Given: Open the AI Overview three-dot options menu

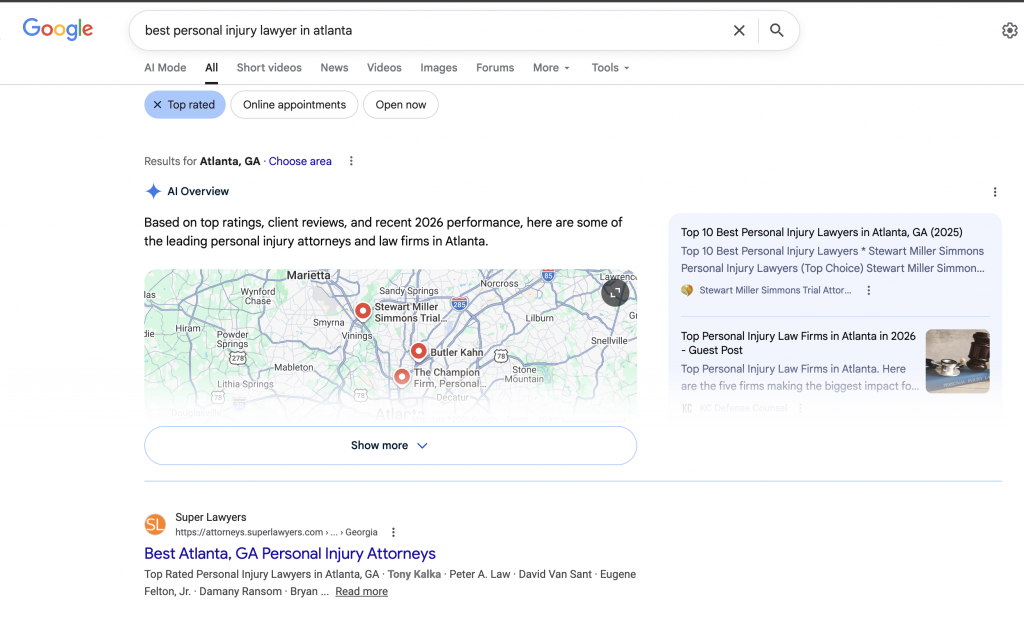Looking at the screenshot, I should pos(995,192).
